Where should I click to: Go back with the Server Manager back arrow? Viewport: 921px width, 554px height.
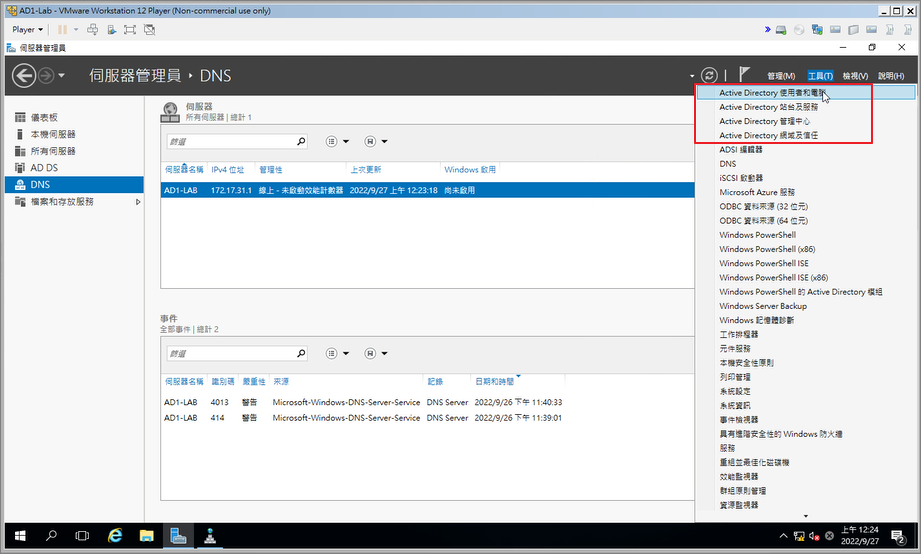(x=24, y=76)
